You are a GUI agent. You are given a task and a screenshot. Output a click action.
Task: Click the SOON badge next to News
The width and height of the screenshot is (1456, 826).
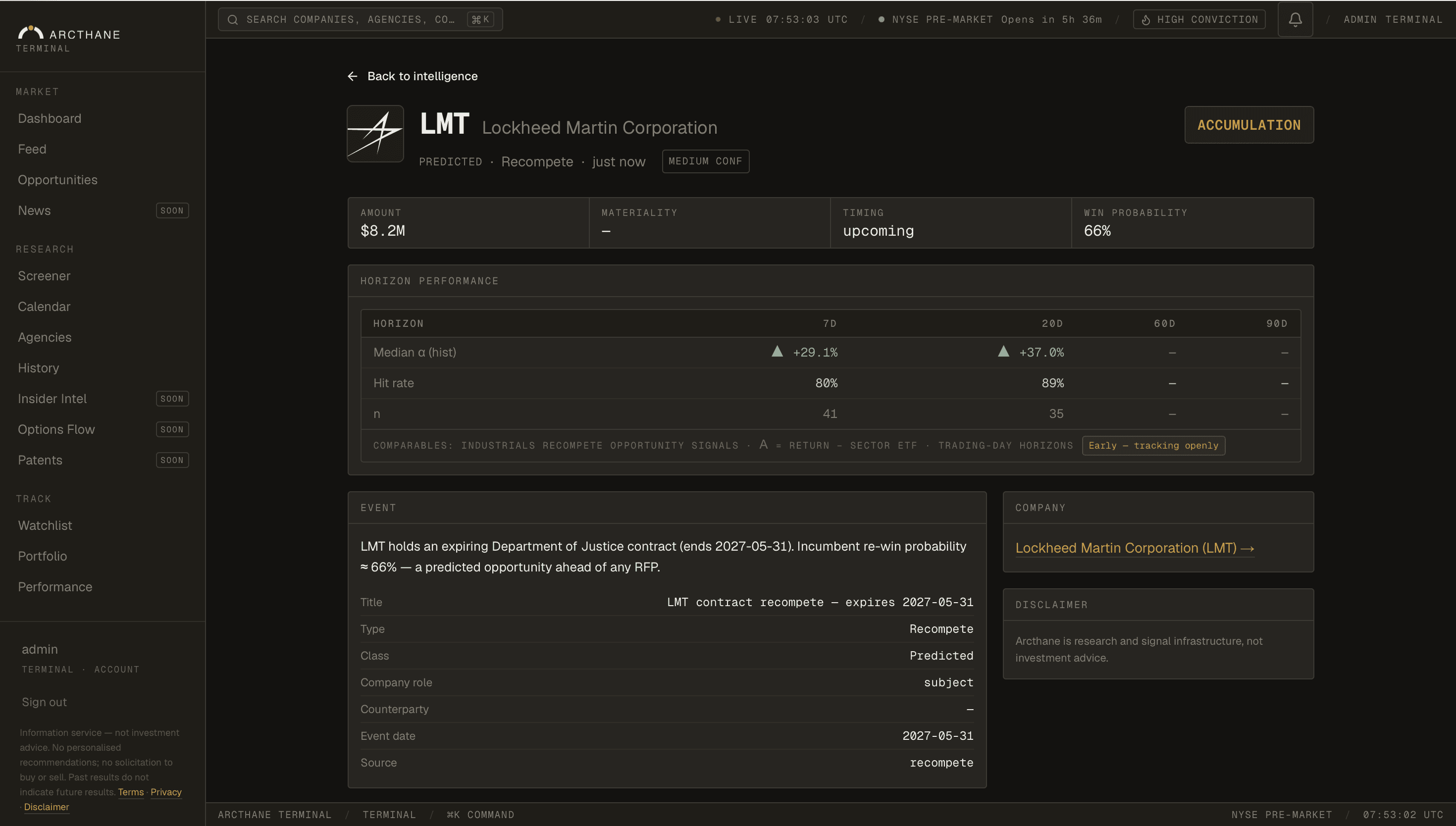tap(172, 210)
